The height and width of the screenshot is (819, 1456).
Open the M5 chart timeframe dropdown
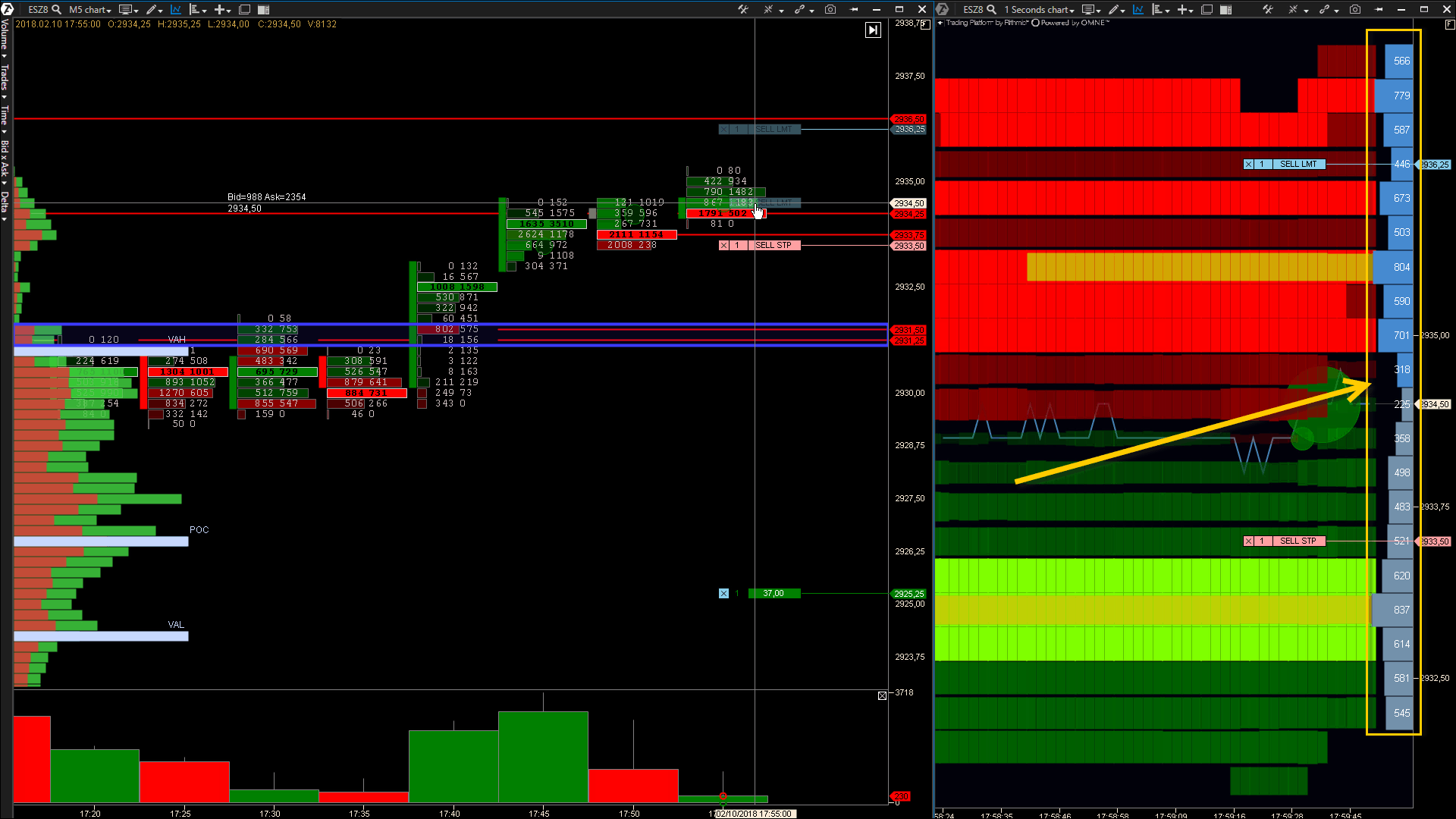(90, 9)
